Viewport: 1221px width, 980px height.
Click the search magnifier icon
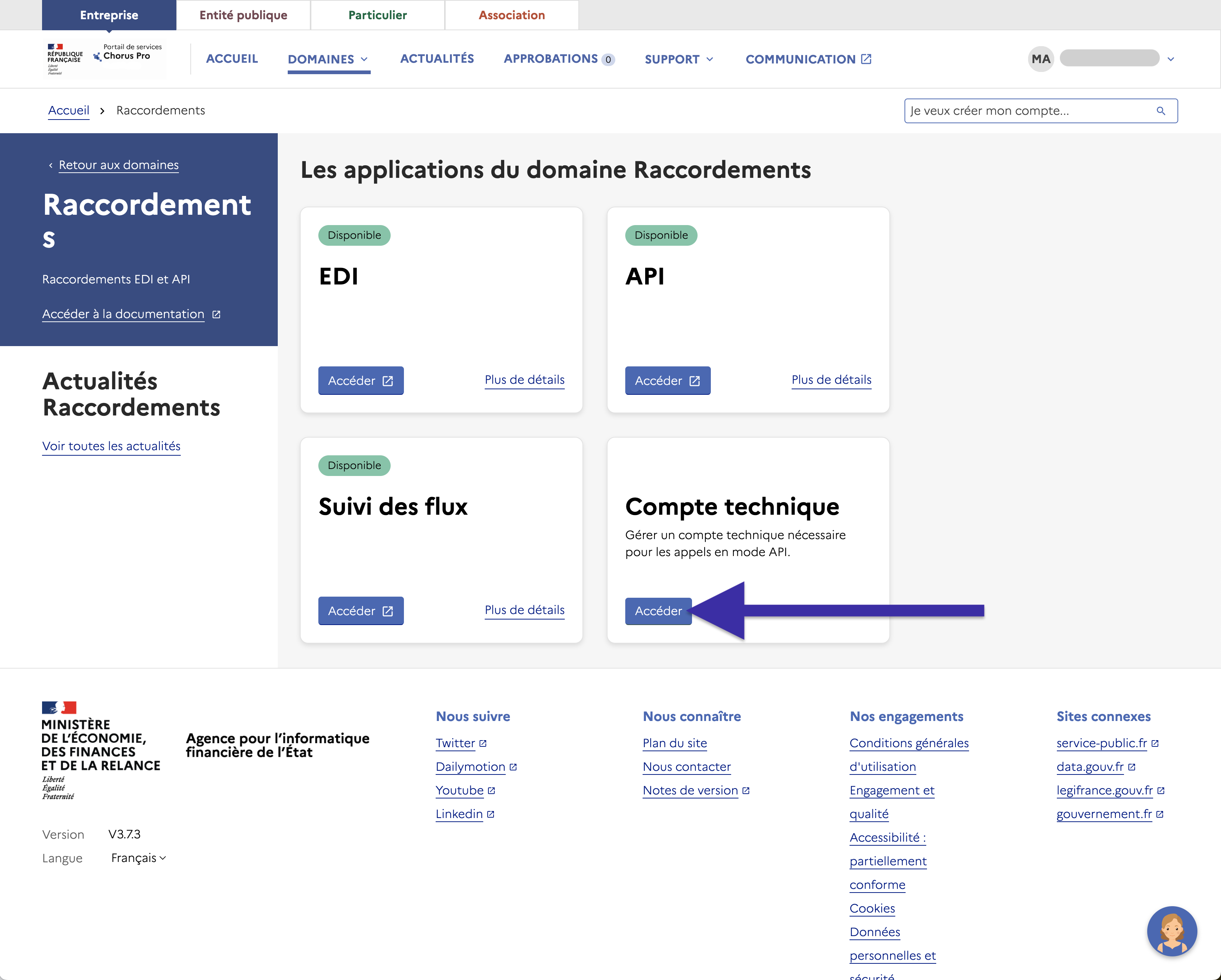click(x=1161, y=111)
